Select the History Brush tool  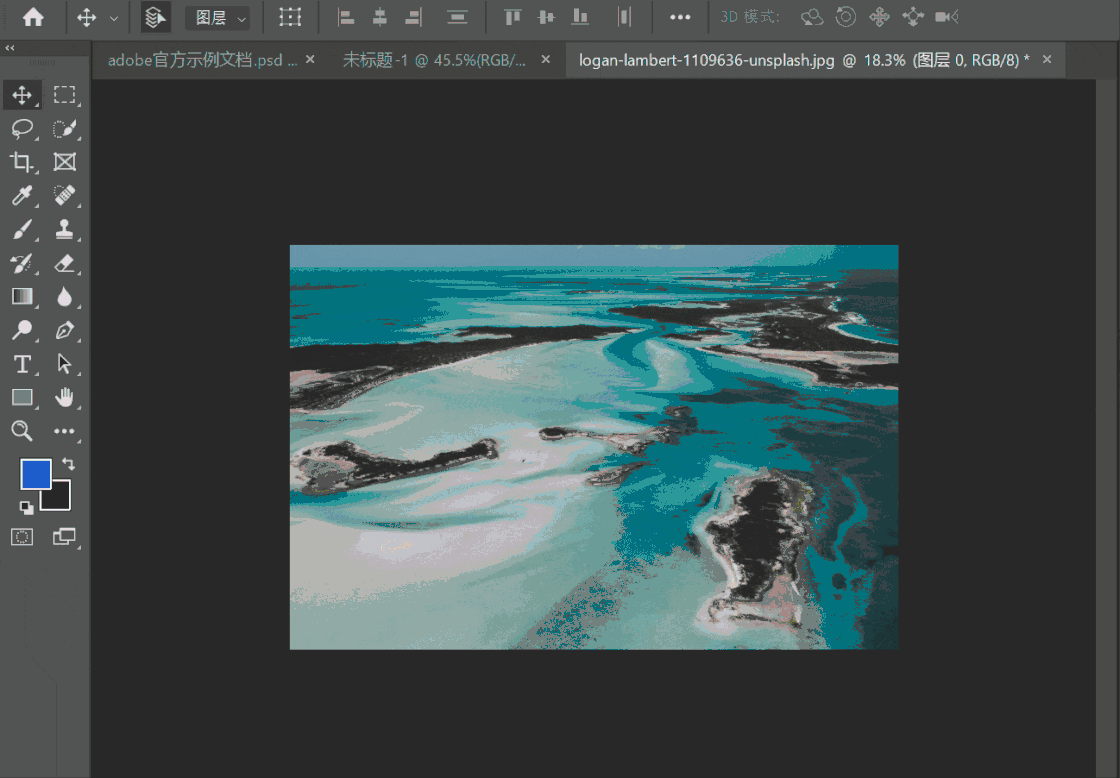pyautogui.click(x=22, y=263)
